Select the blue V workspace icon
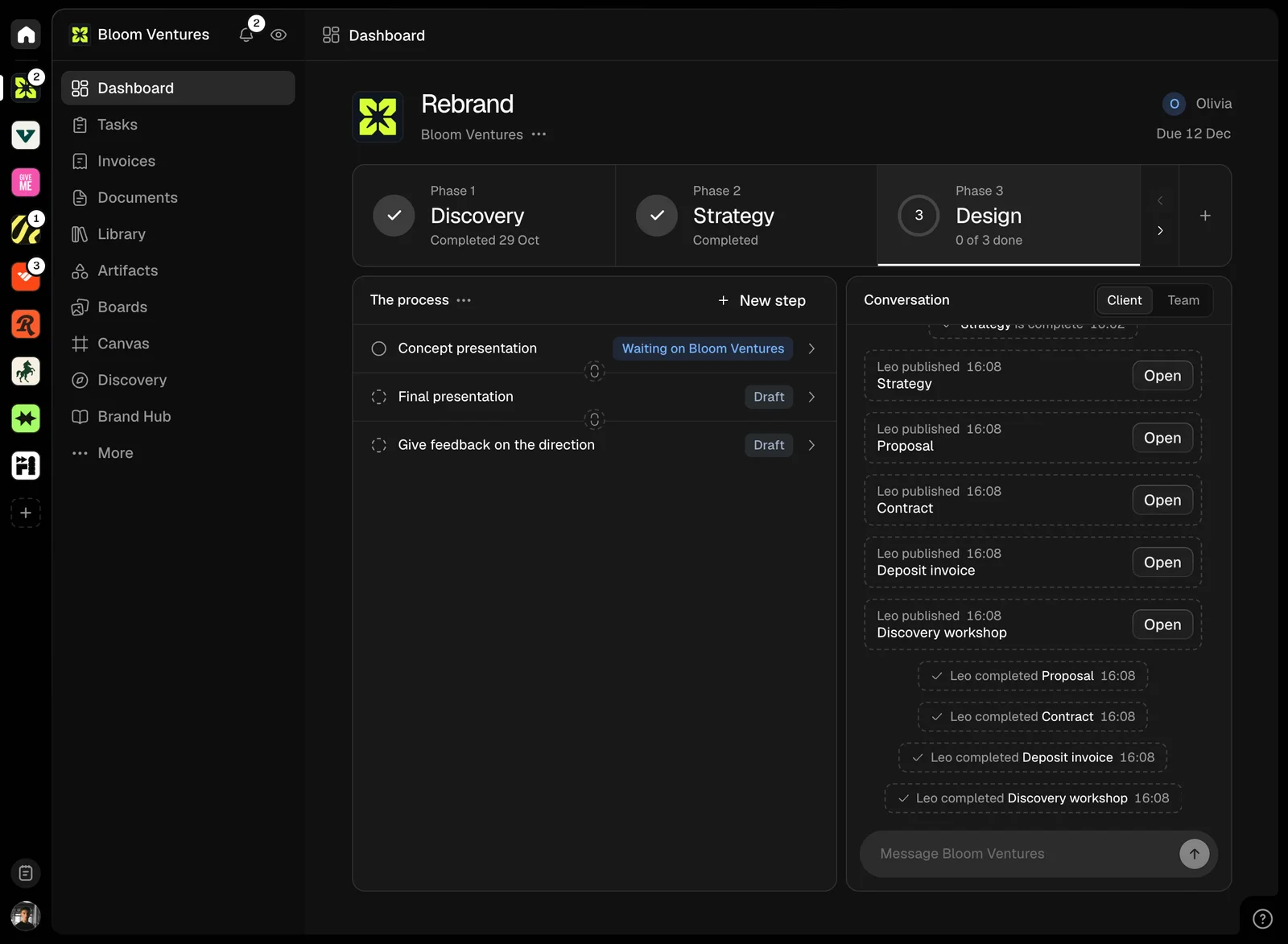The width and height of the screenshot is (1288, 944). 26,135
